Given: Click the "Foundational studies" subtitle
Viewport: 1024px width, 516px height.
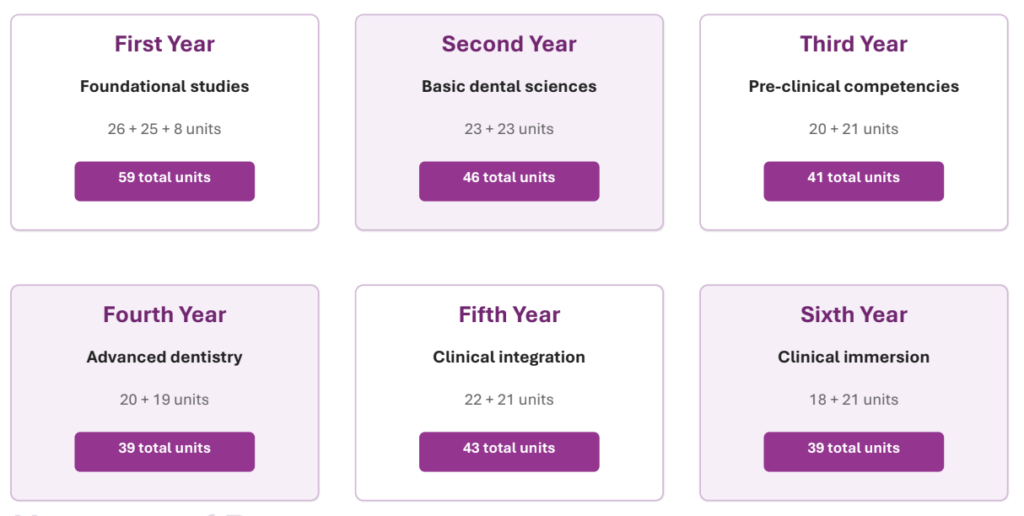Looking at the screenshot, I should tap(164, 87).
